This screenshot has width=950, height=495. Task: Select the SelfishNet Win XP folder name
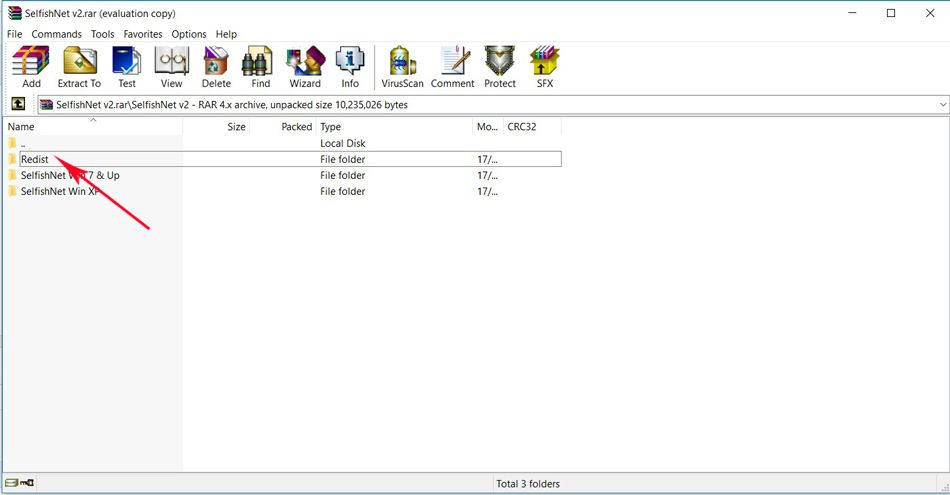click(60, 191)
